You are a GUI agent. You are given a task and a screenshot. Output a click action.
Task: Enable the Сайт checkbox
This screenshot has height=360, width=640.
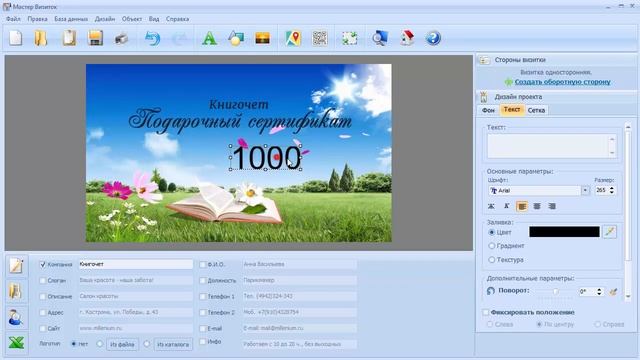(43, 328)
